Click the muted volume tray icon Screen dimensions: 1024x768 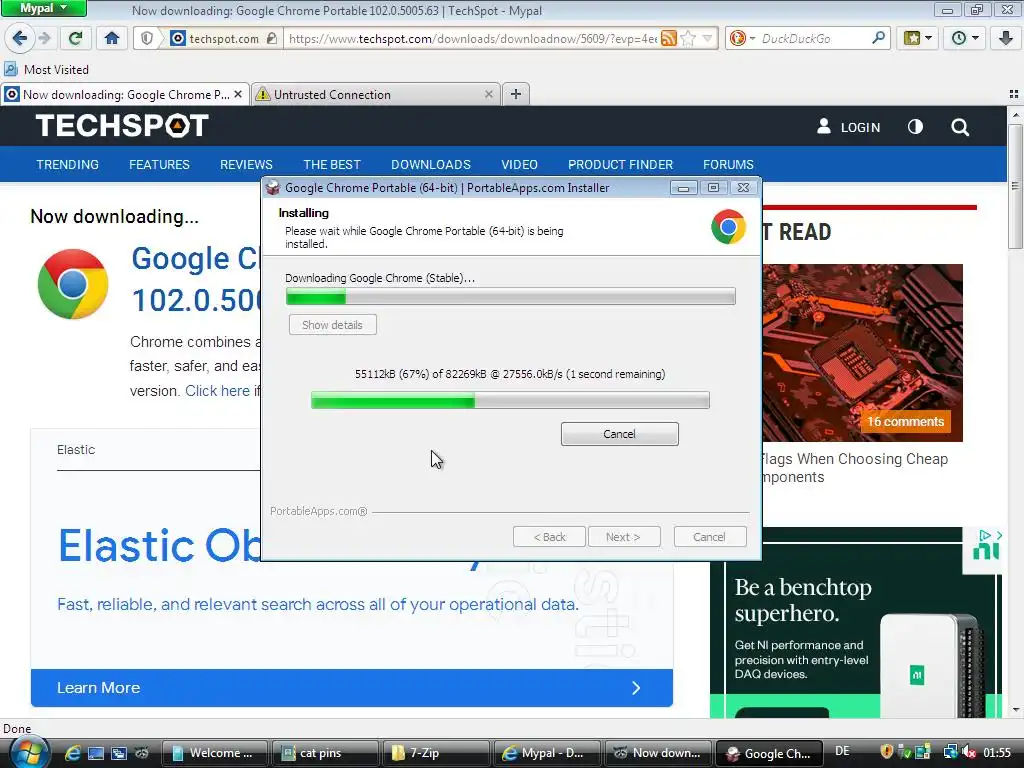click(x=968, y=752)
